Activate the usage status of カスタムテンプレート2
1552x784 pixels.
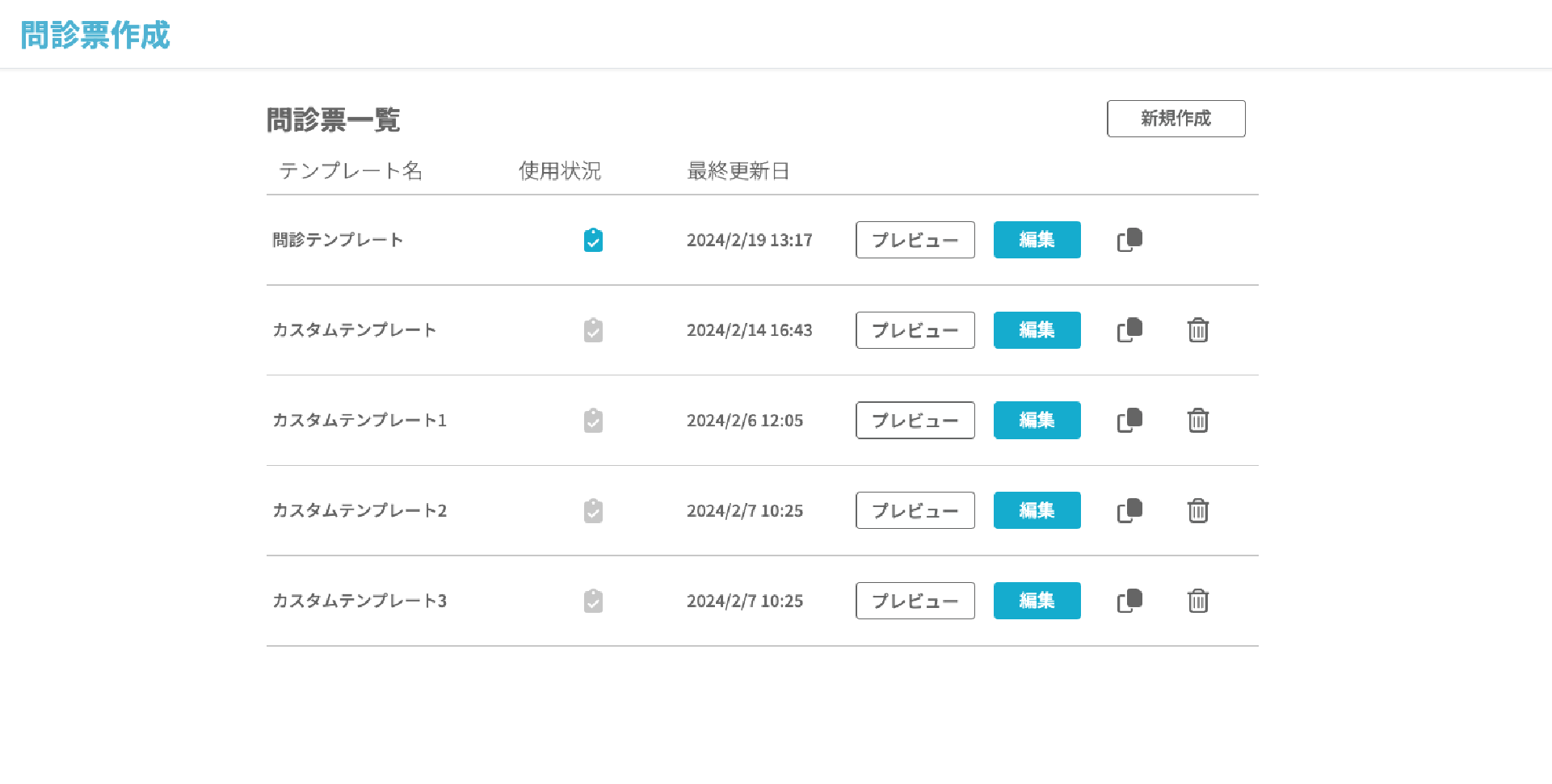click(593, 511)
